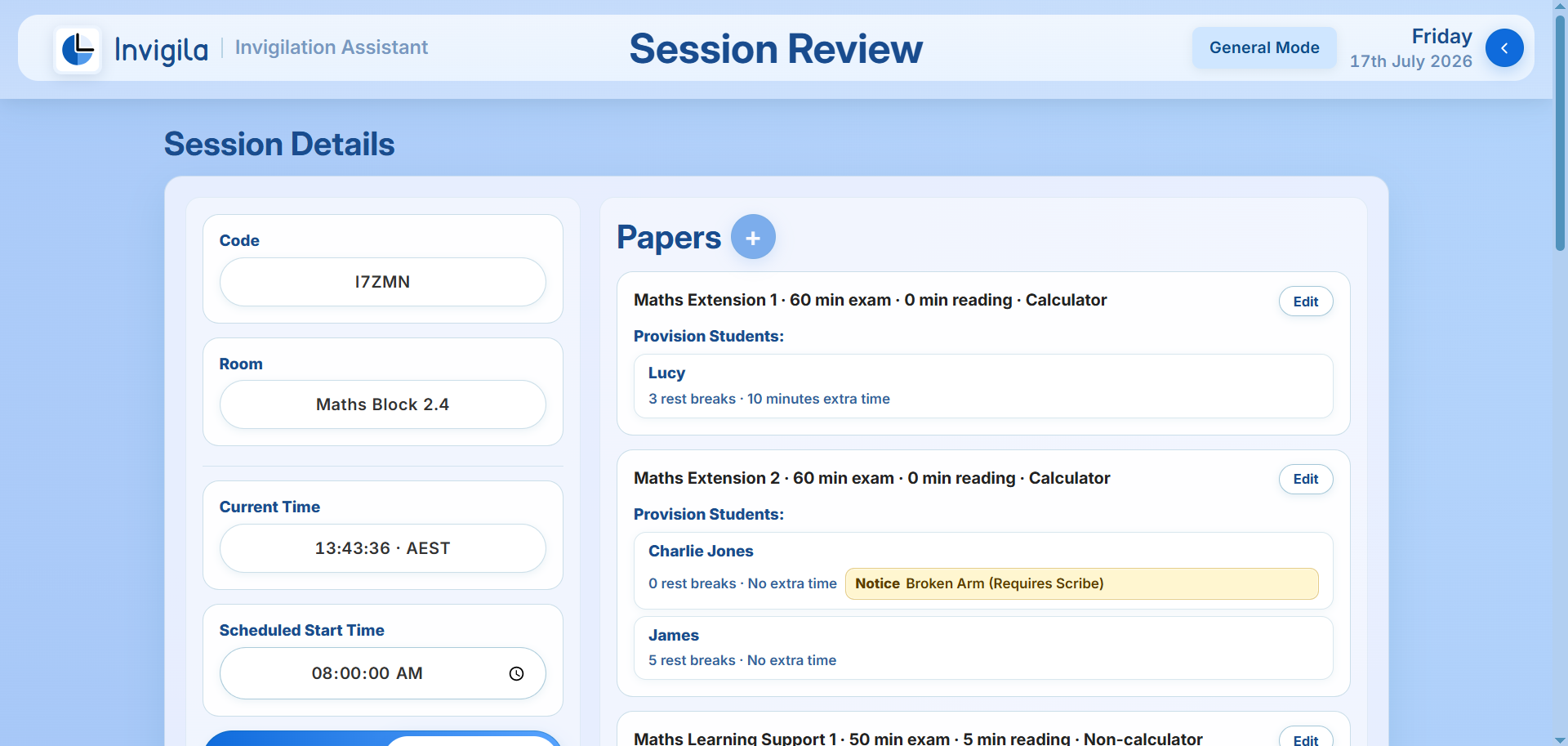Click the Current Time 13:43:36 AEST value
The height and width of the screenshot is (746, 1568).
pos(383,548)
